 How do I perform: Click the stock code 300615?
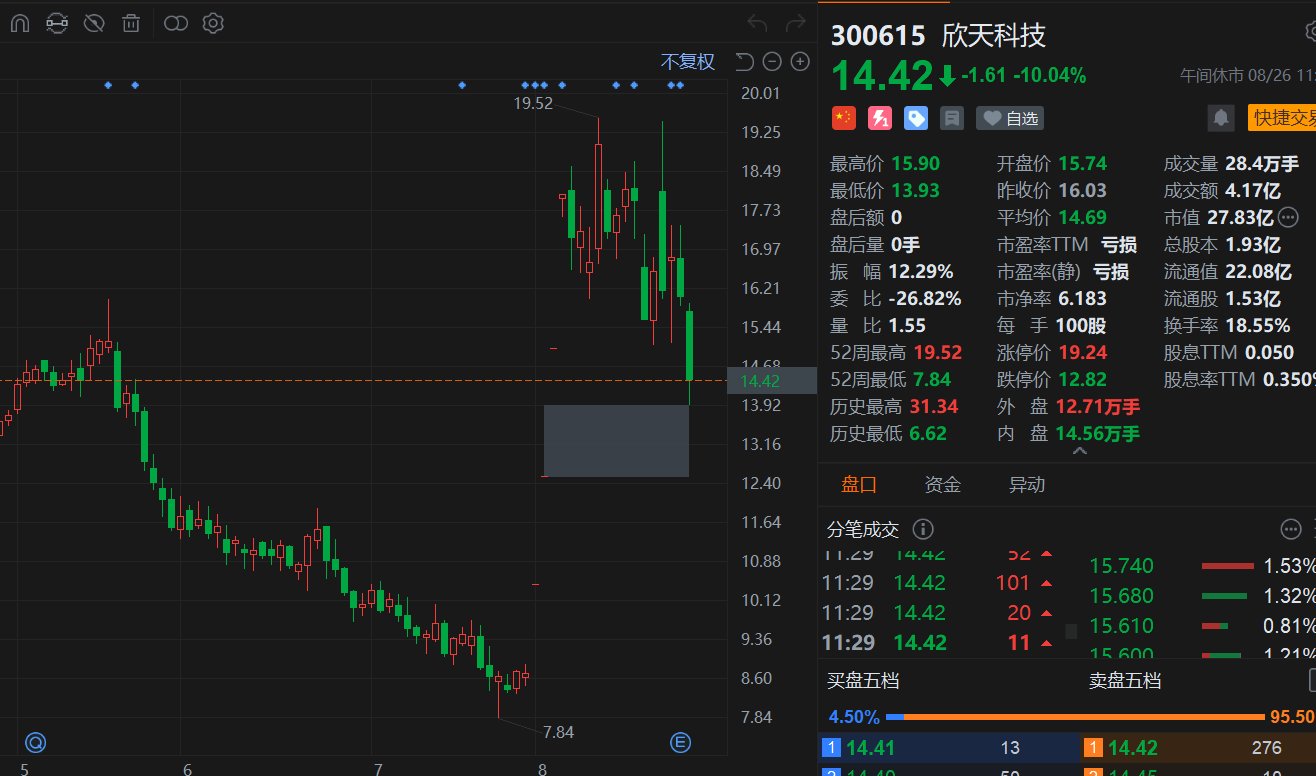878,36
